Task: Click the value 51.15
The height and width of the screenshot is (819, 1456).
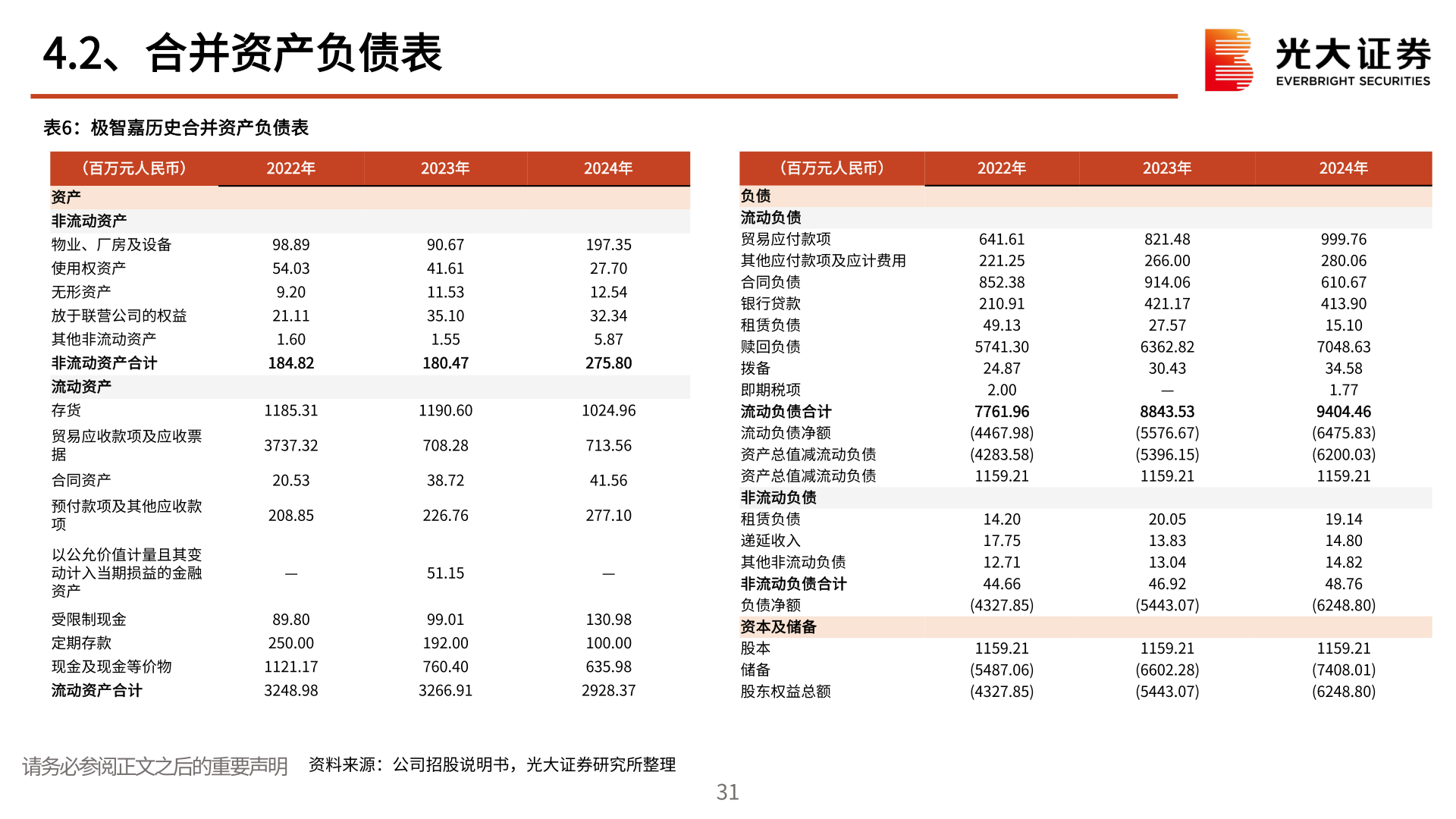Action: coord(445,573)
